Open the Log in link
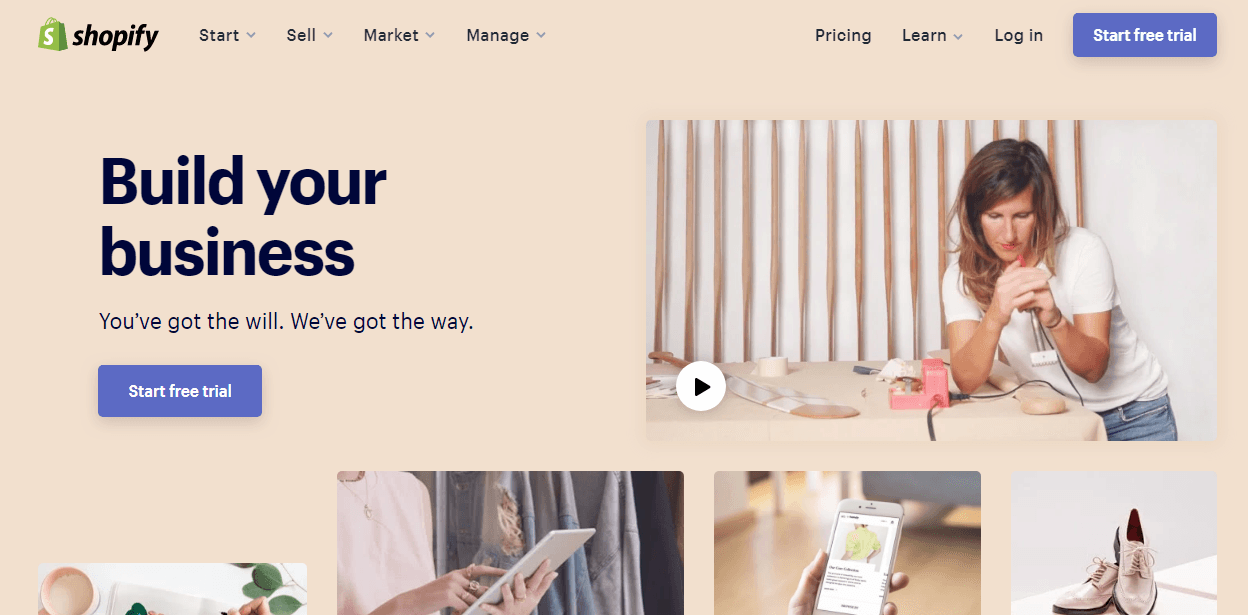The width and height of the screenshot is (1248, 615). [1018, 35]
